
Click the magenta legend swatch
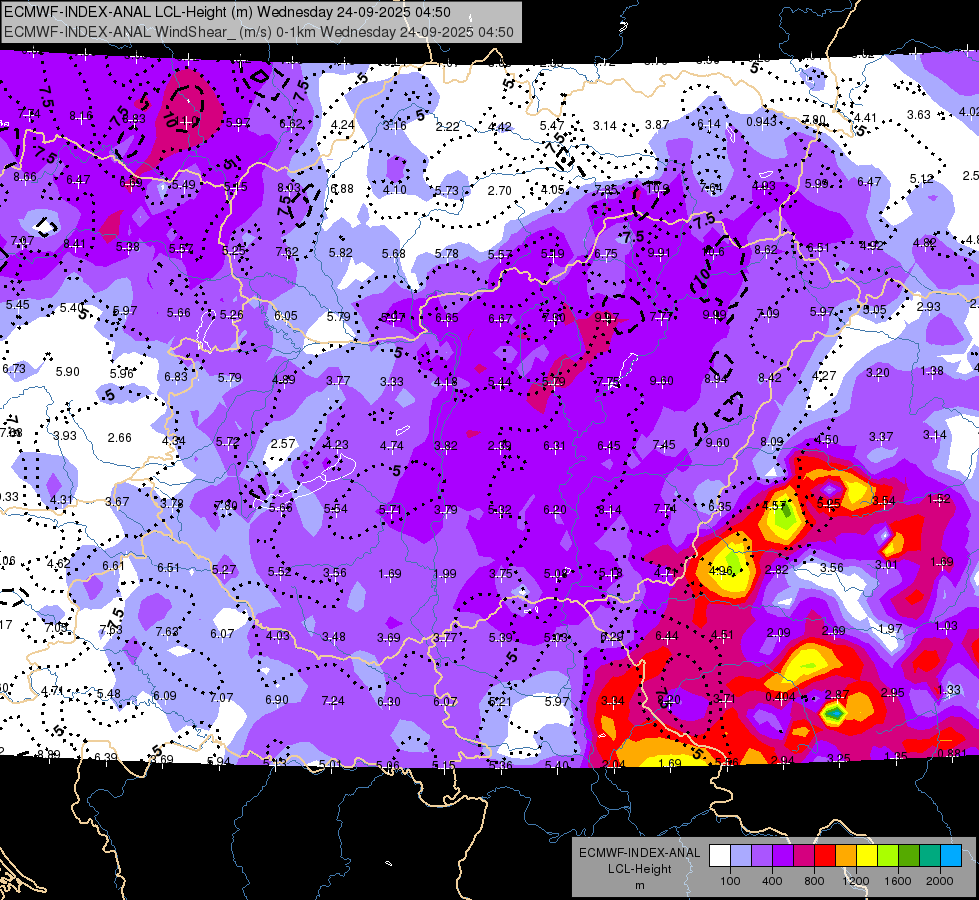pyautogui.click(x=804, y=856)
